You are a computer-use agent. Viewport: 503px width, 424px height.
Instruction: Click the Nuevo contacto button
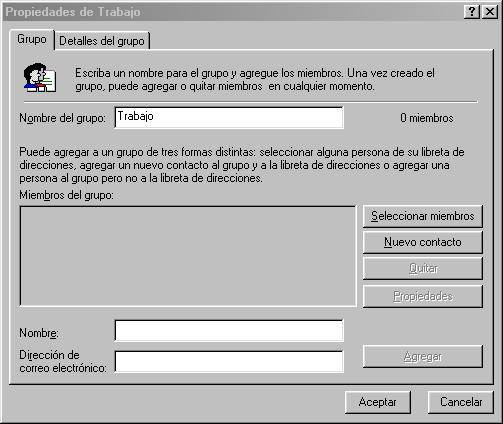pyautogui.click(x=423, y=242)
